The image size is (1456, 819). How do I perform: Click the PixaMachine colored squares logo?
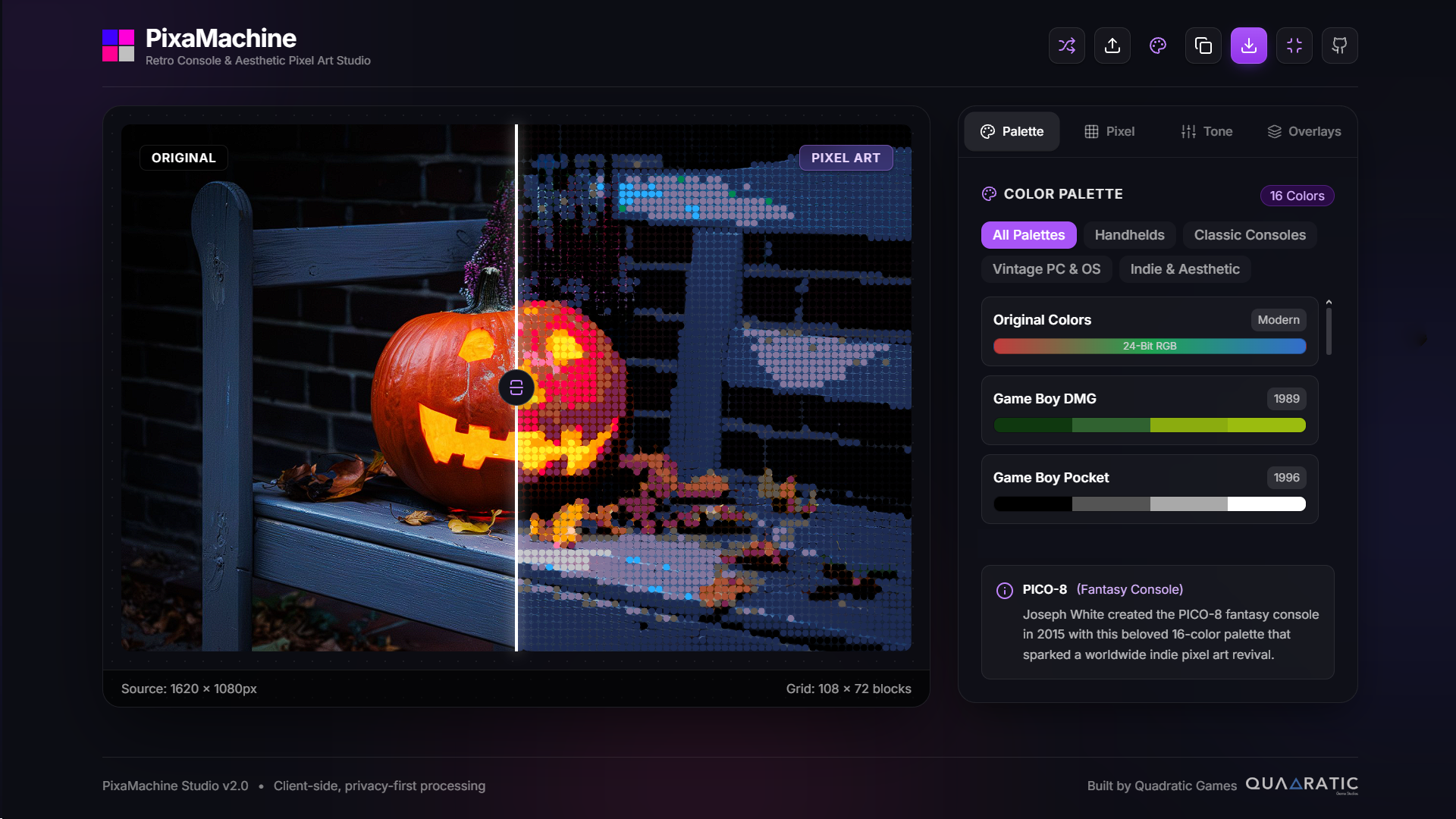[x=118, y=45]
